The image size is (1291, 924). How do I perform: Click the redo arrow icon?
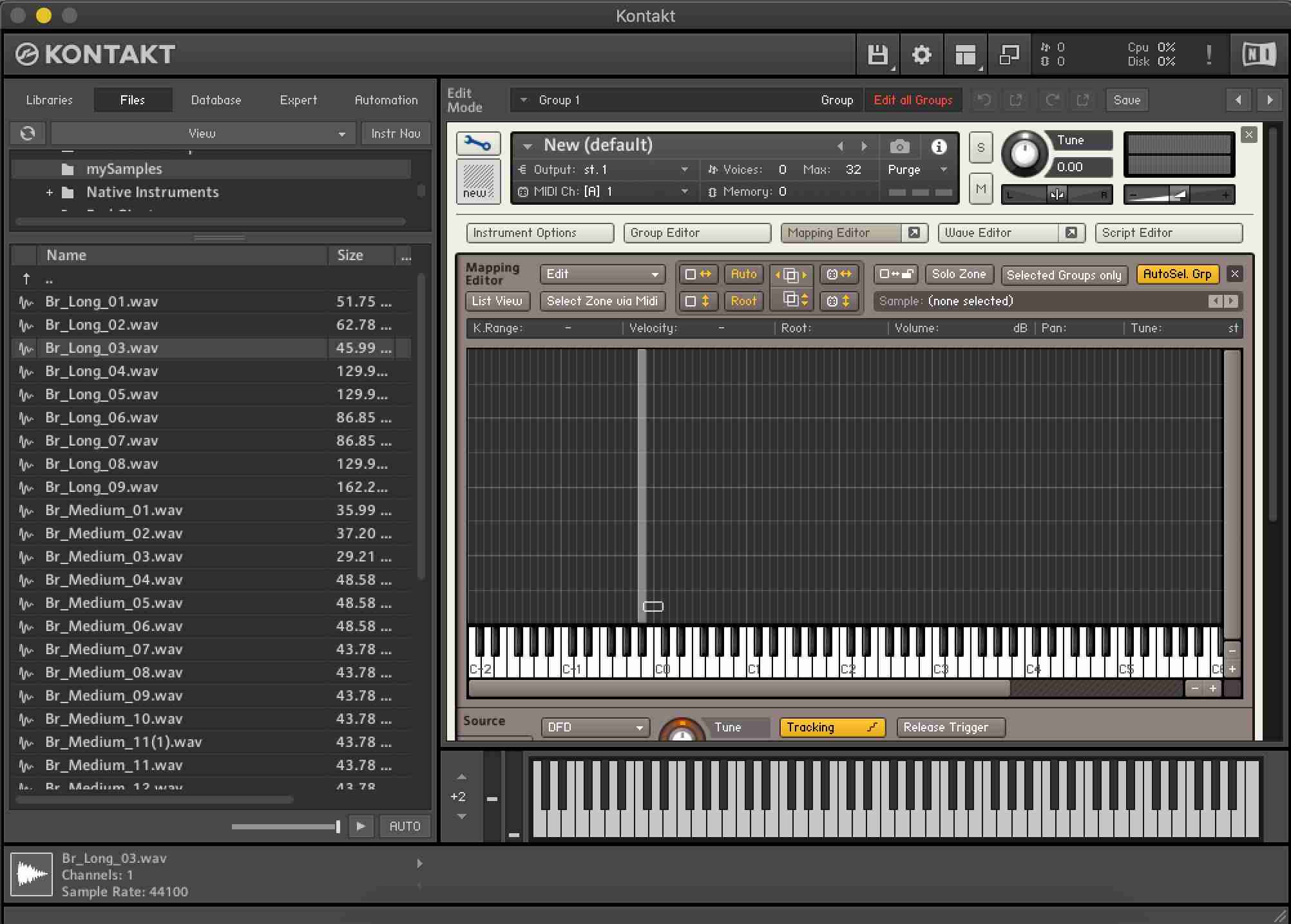[x=1053, y=100]
